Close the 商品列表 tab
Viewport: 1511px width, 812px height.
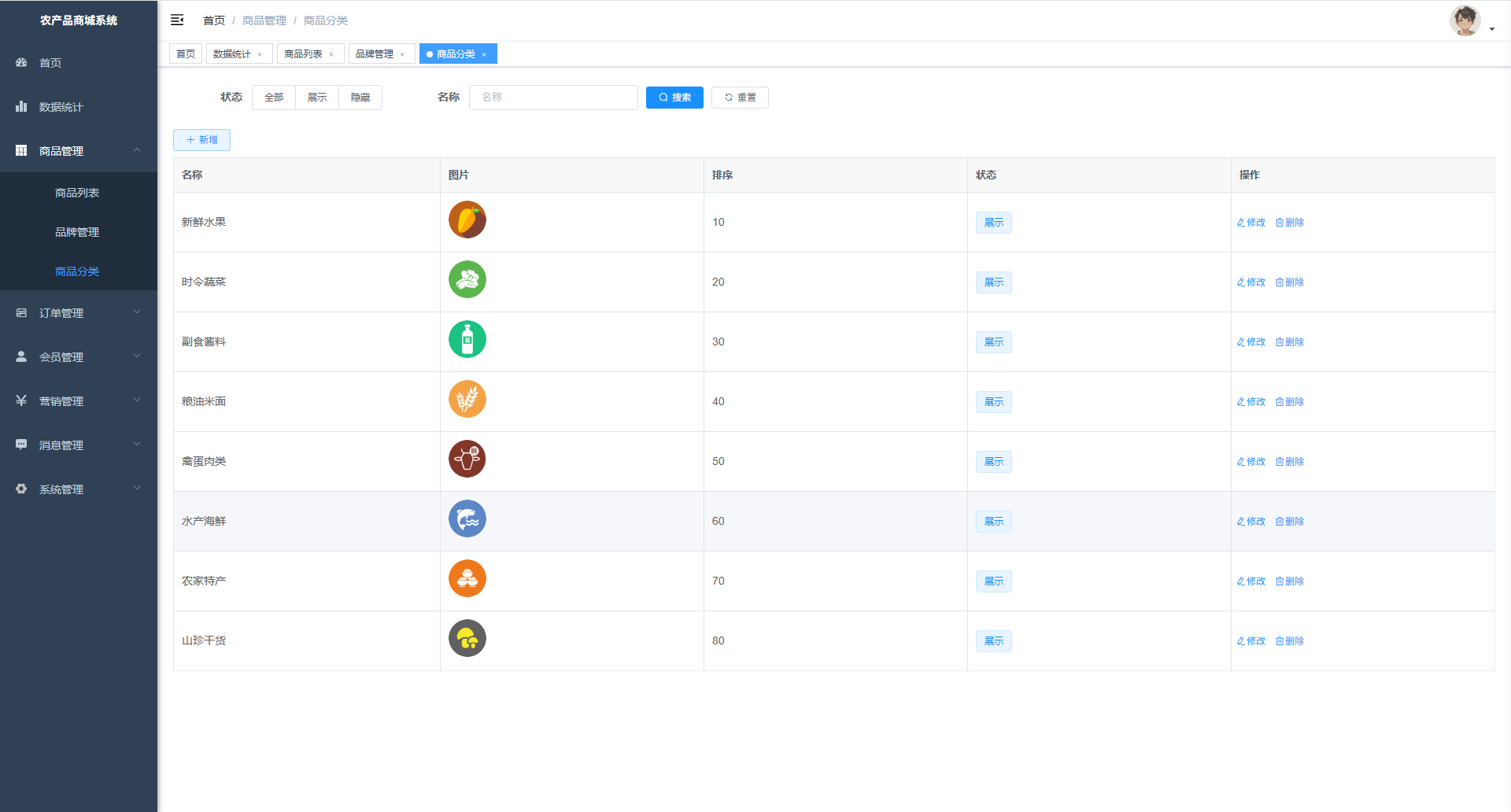pyautogui.click(x=331, y=54)
